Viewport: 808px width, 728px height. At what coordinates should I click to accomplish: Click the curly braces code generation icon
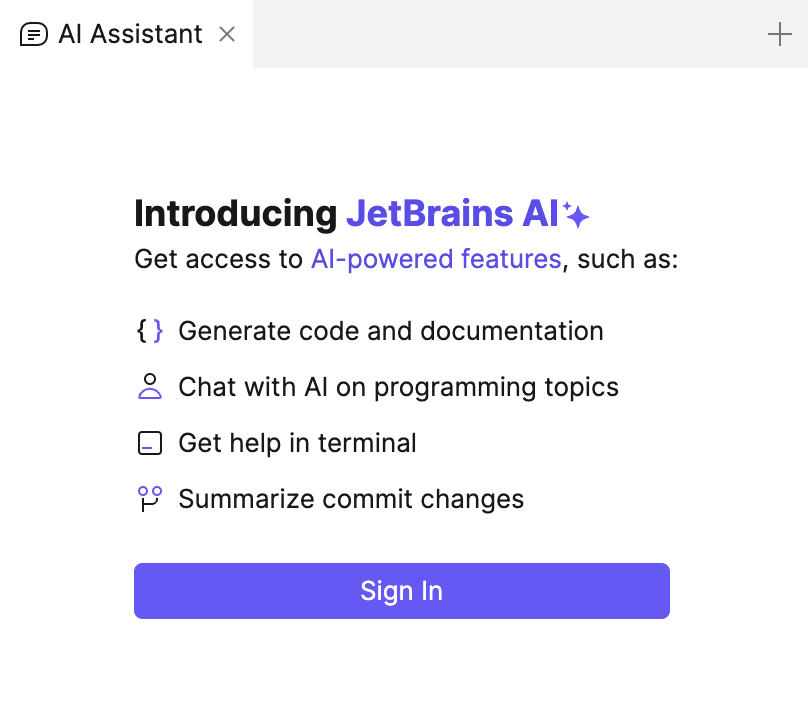(x=149, y=330)
